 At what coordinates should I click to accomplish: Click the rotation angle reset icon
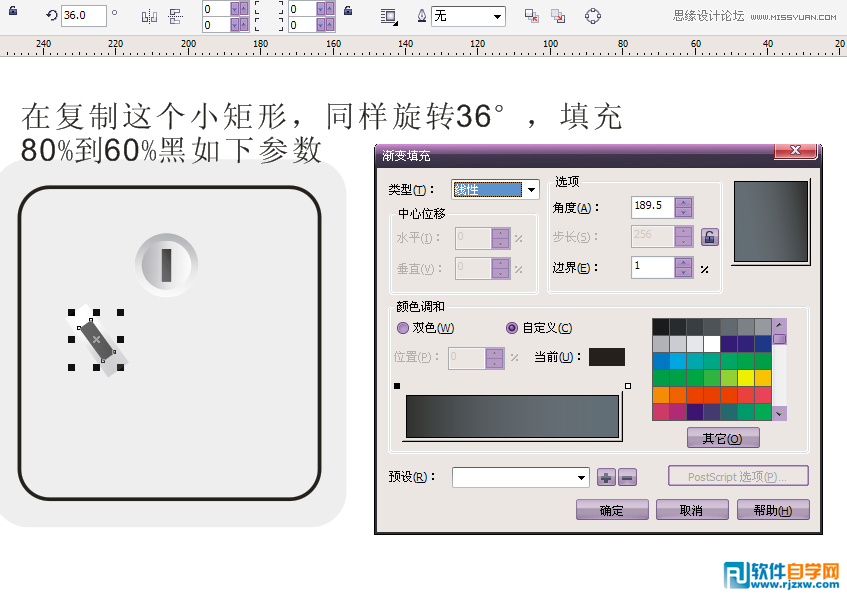point(51,15)
